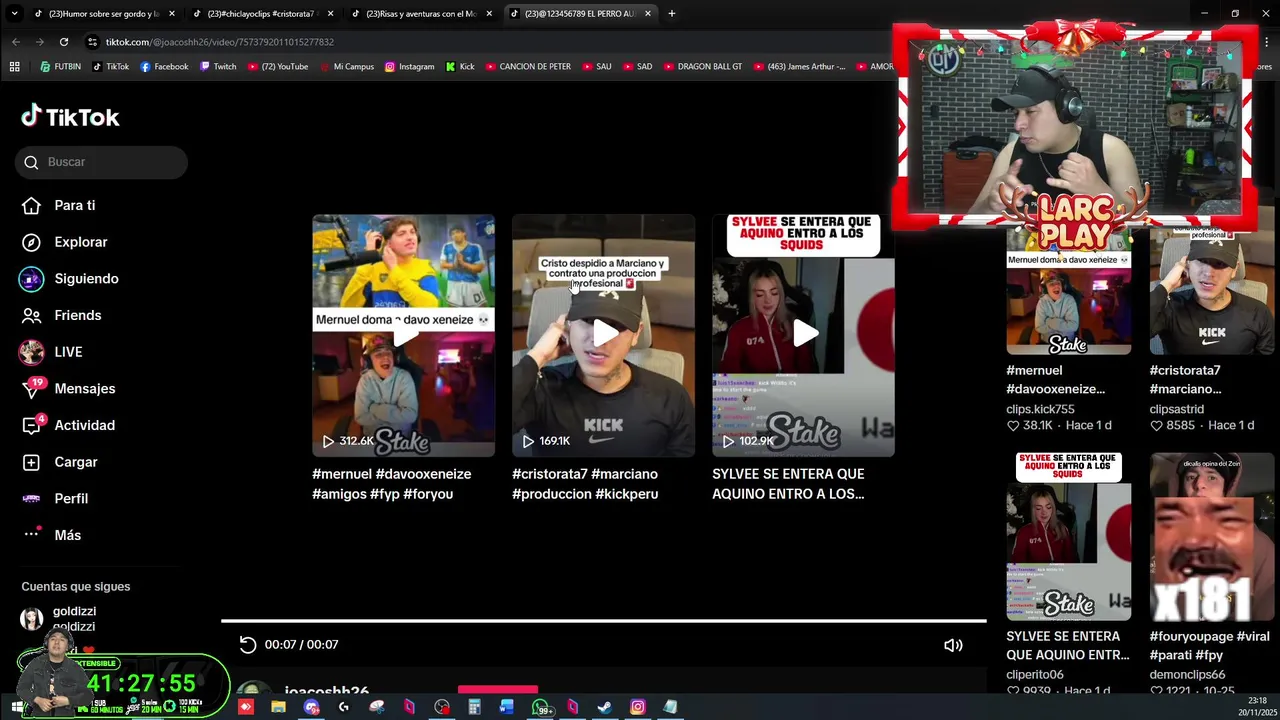The height and width of the screenshot is (720, 1280).
Task: Open the James Arthur bookmark
Action: [x=798, y=67]
